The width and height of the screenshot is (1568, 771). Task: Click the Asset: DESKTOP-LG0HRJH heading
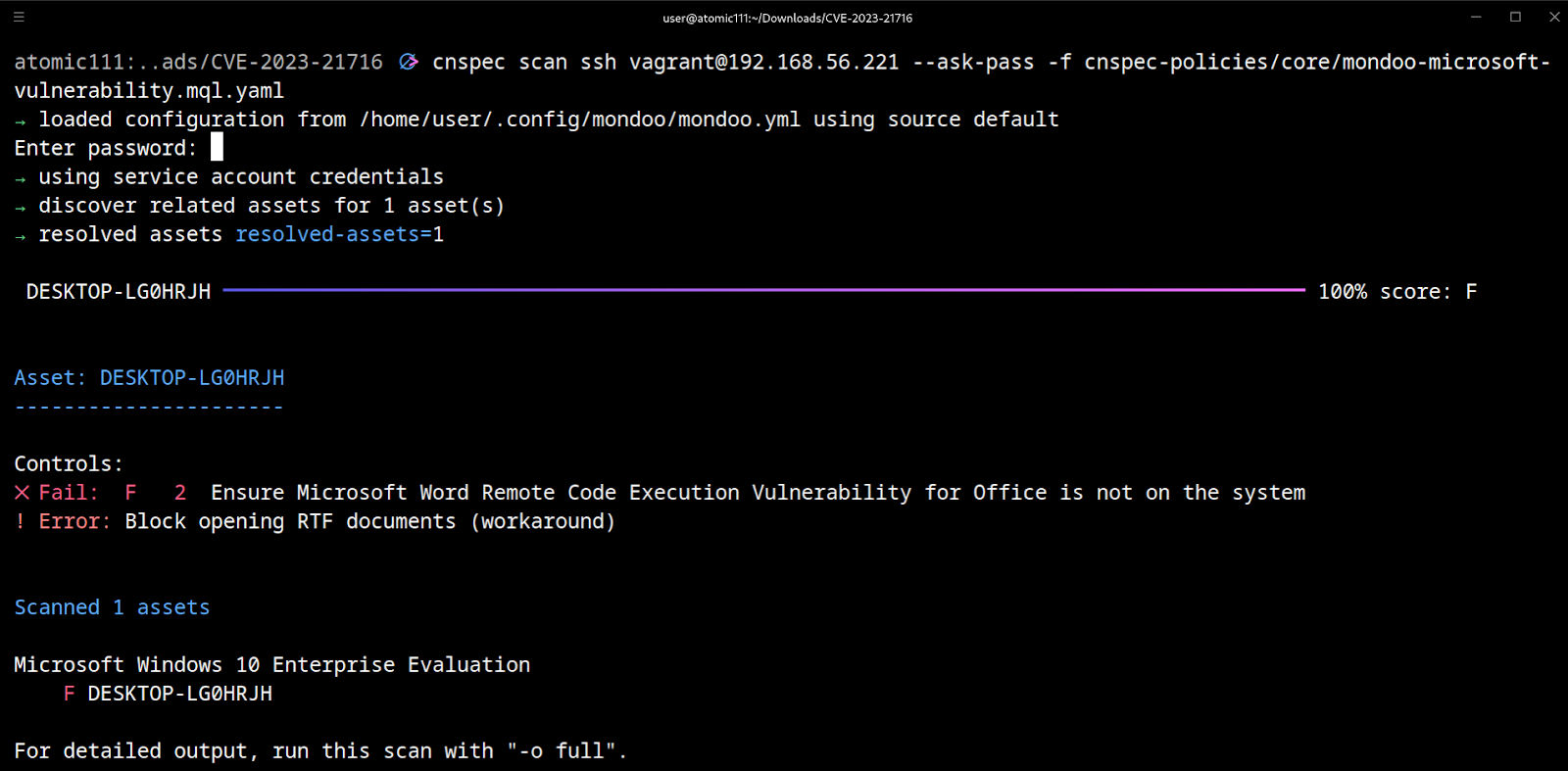(149, 377)
